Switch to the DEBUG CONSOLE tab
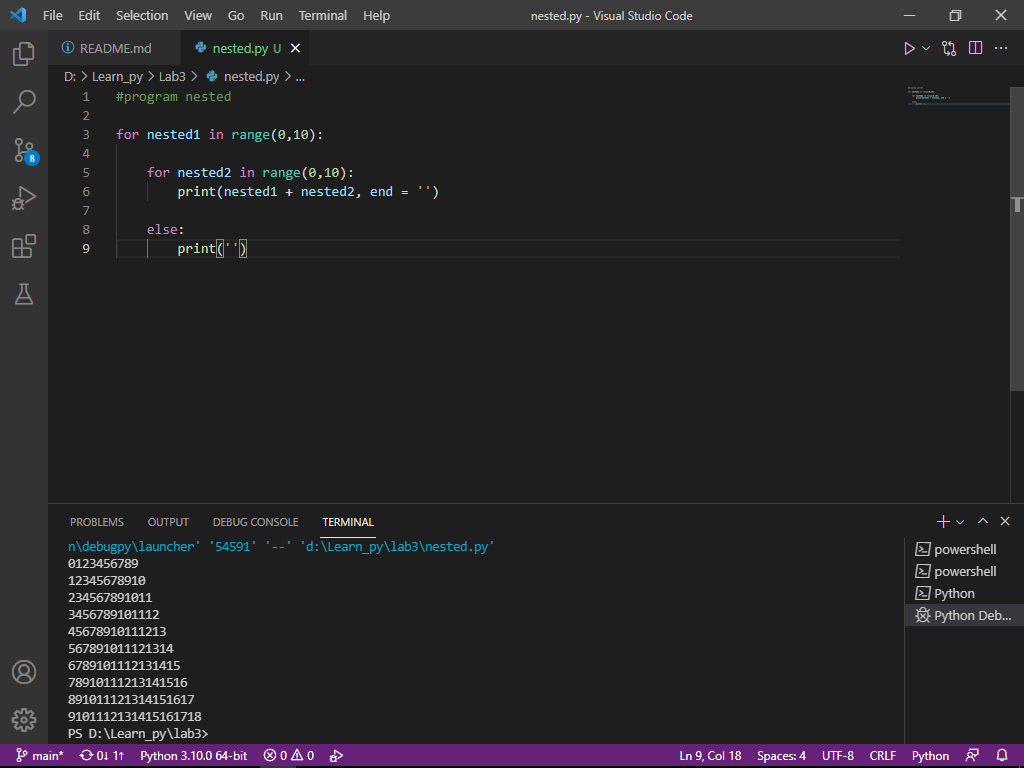Screen dimensions: 1024x768 [x=255, y=522]
